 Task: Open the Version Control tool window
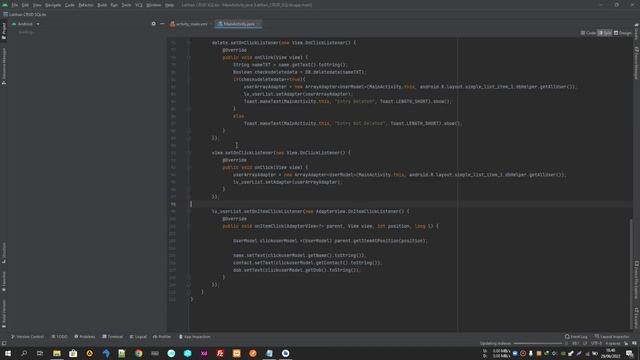click(x=27, y=337)
